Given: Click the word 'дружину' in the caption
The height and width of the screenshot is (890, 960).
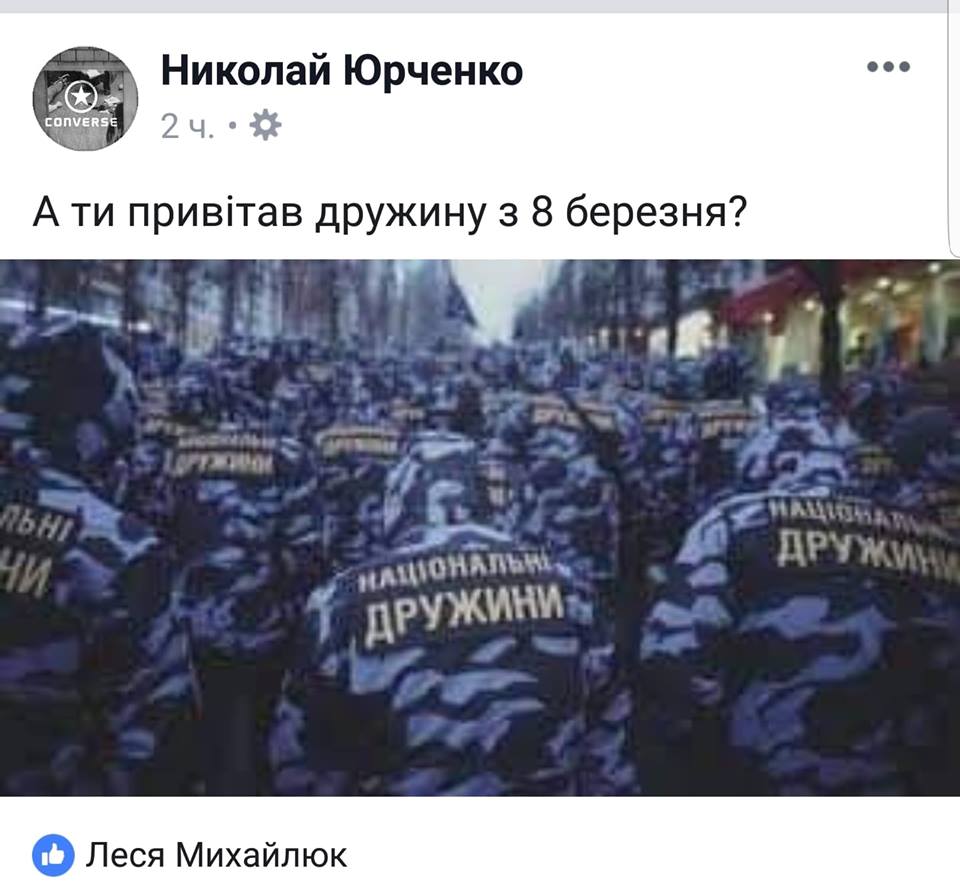Looking at the screenshot, I should point(400,214).
